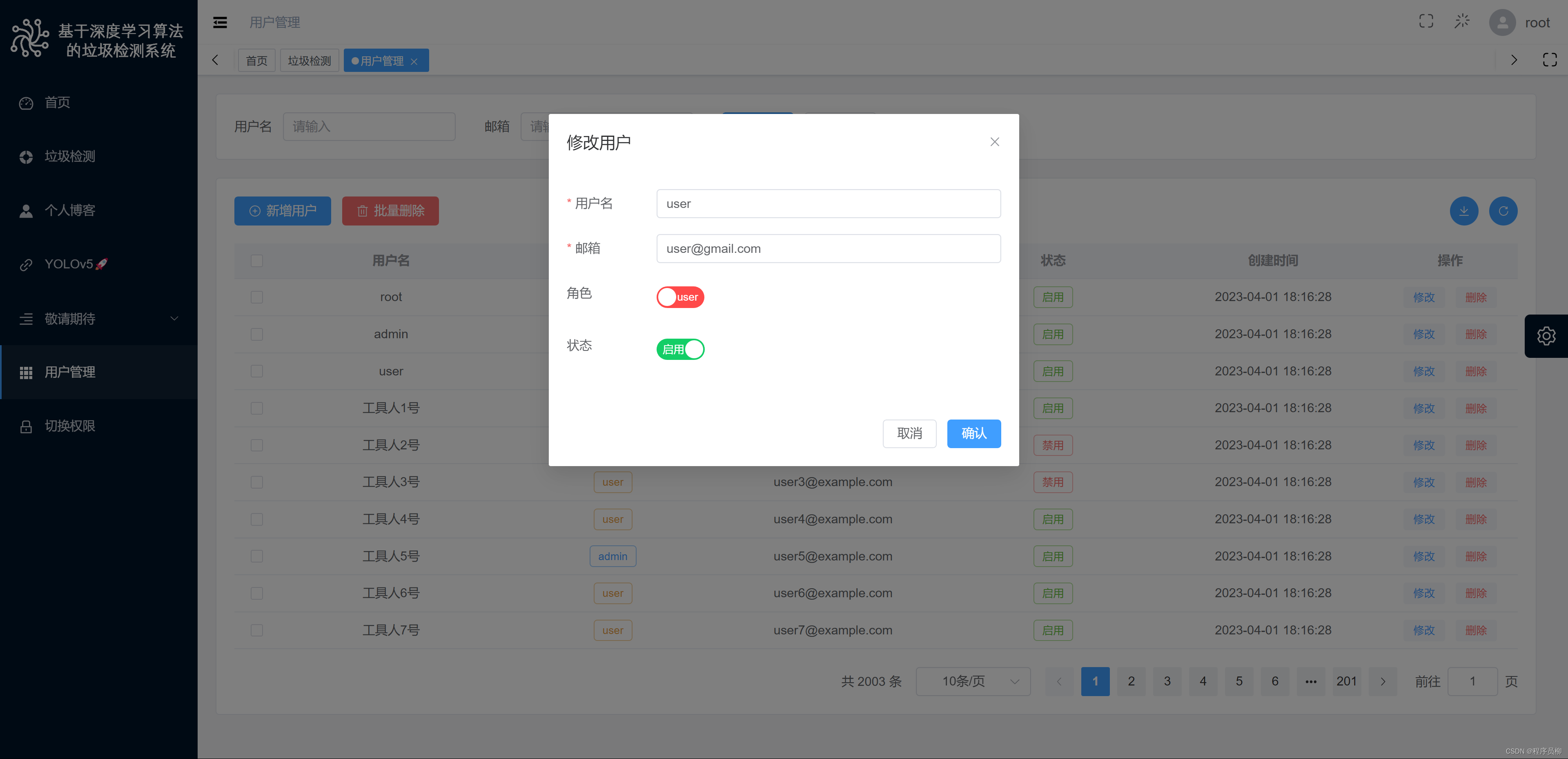The image size is (1568, 759).
Task: Open 个人博客 in the sidebar menu
Action: click(x=98, y=211)
